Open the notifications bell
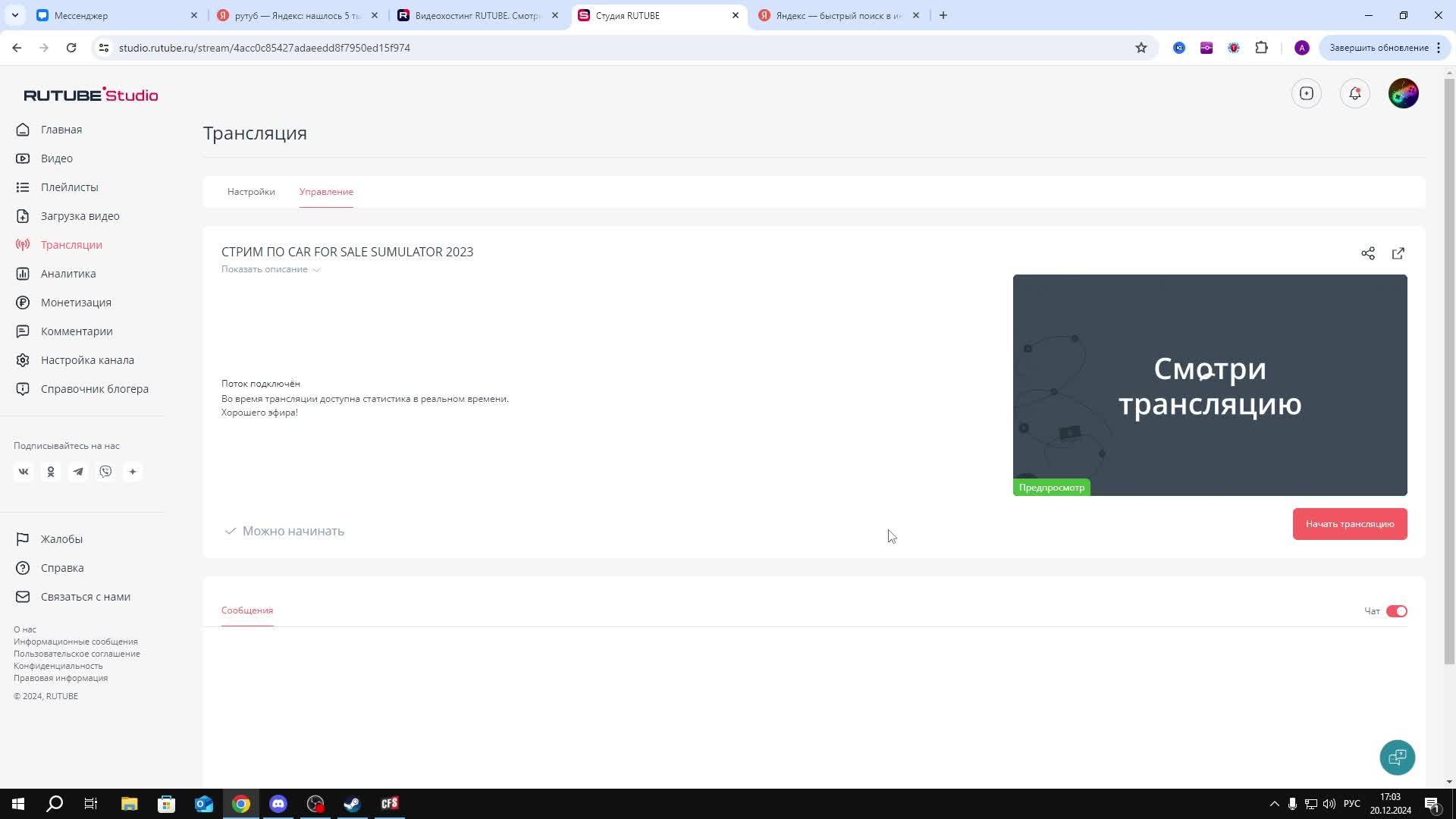1456x819 pixels. pyautogui.click(x=1355, y=93)
